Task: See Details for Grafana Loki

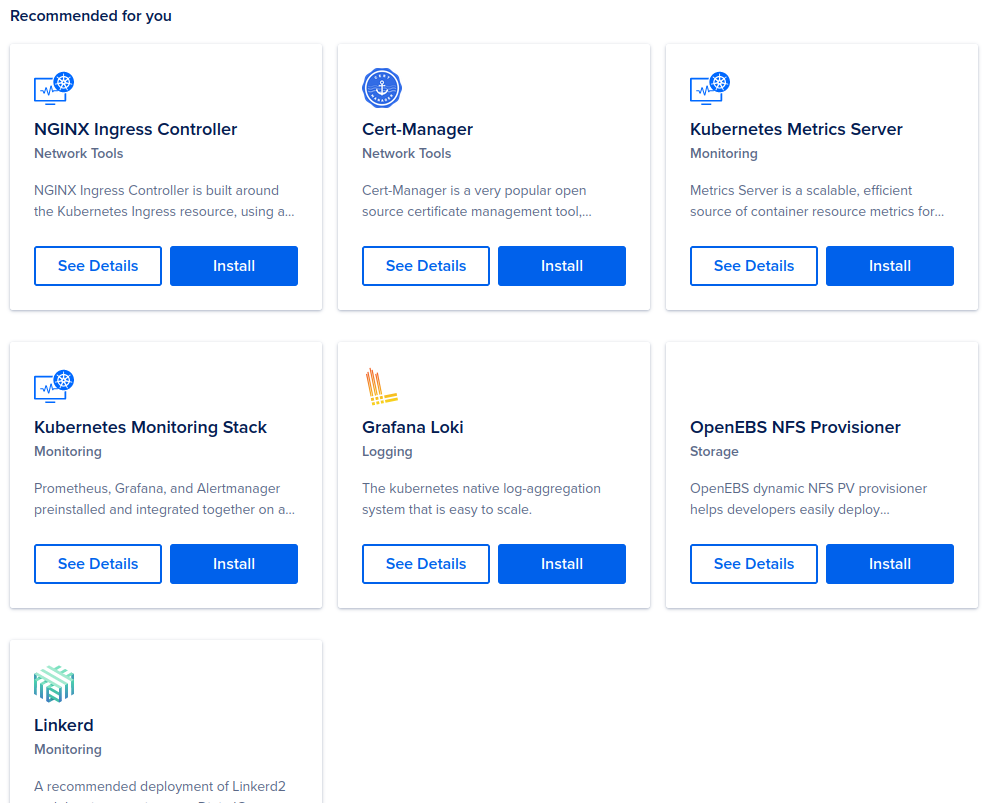Action: pyautogui.click(x=426, y=564)
